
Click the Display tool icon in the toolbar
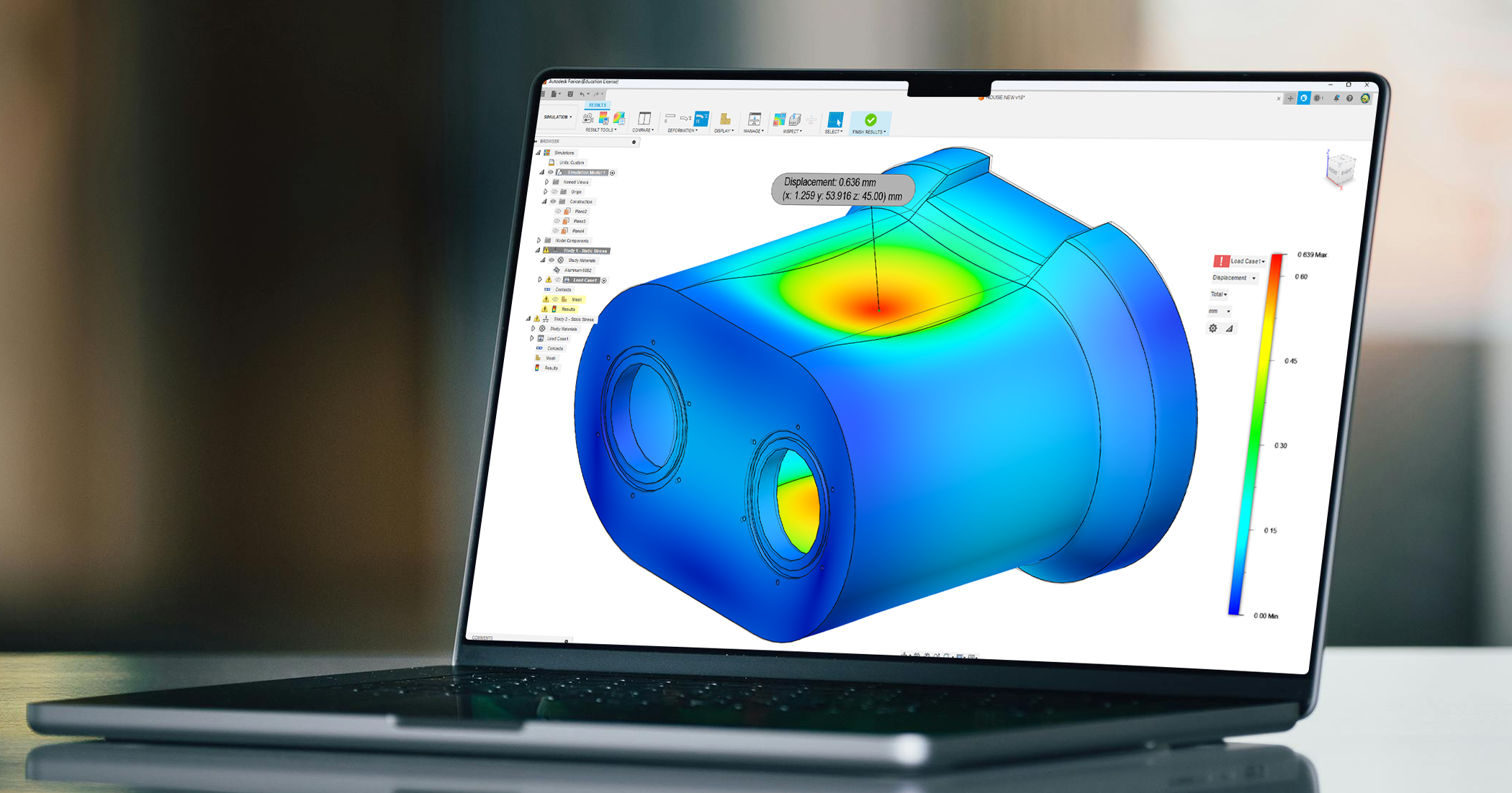click(x=725, y=119)
